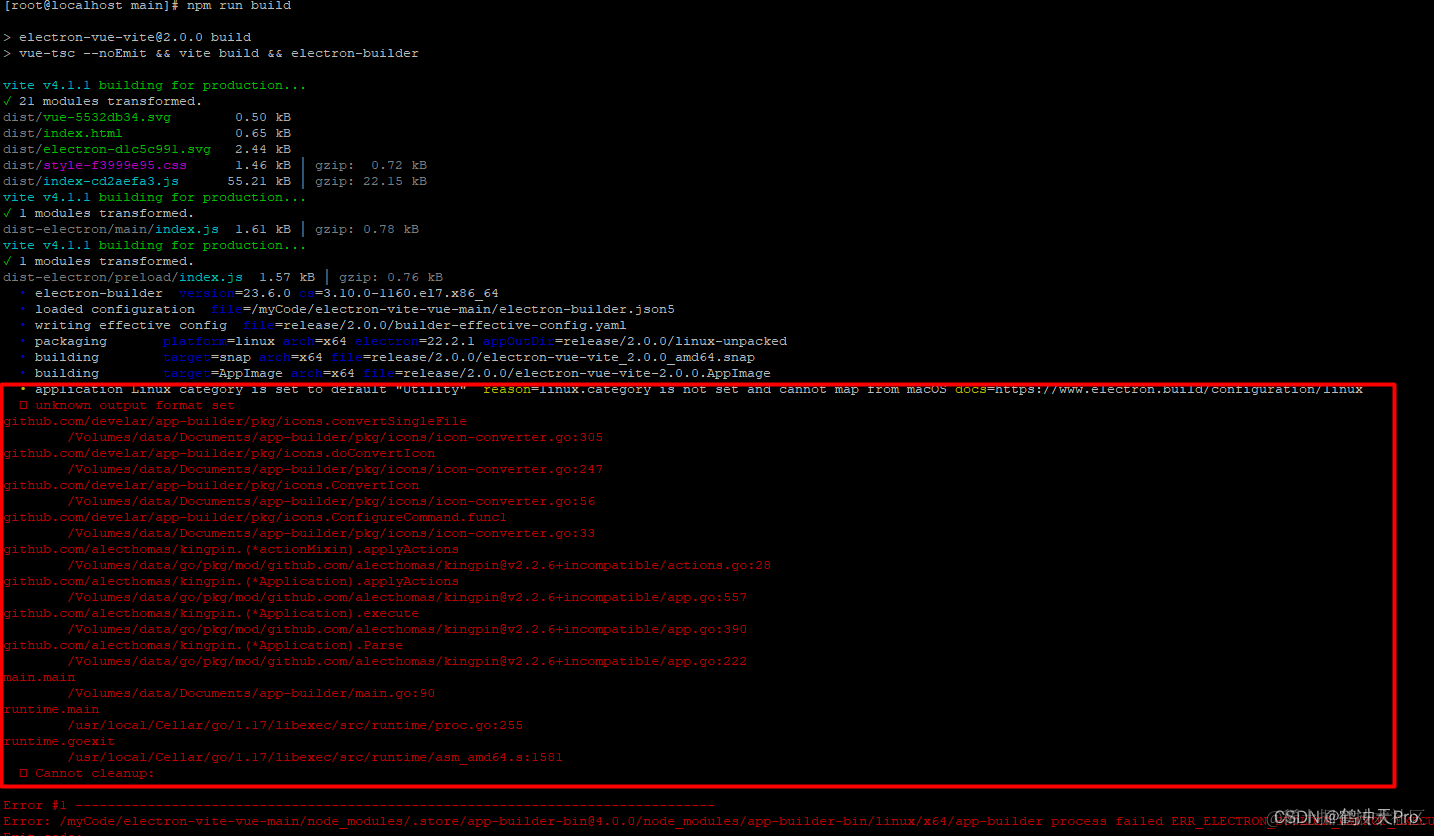Click the kingpin app.go:557 path line
Image resolution: width=1434 pixels, height=836 pixels.
click(407, 597)
